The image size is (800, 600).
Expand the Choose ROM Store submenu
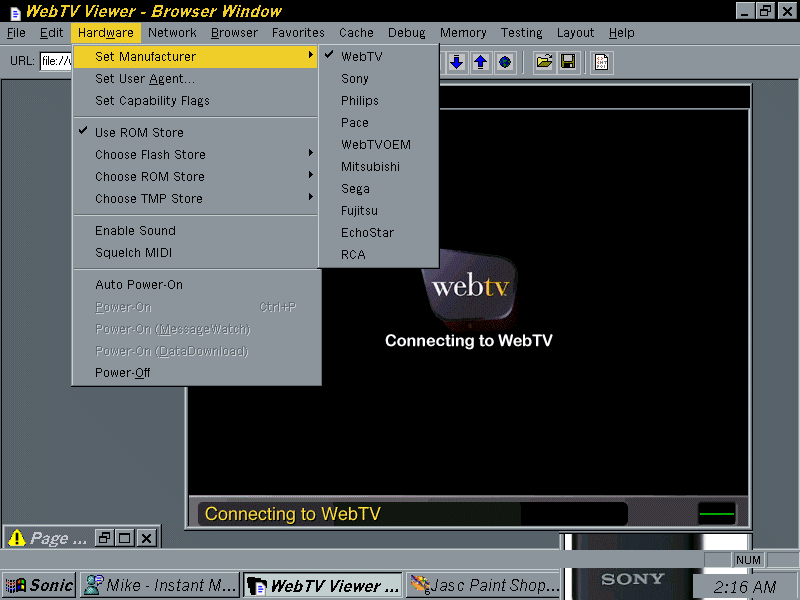(x=149, y=176)
